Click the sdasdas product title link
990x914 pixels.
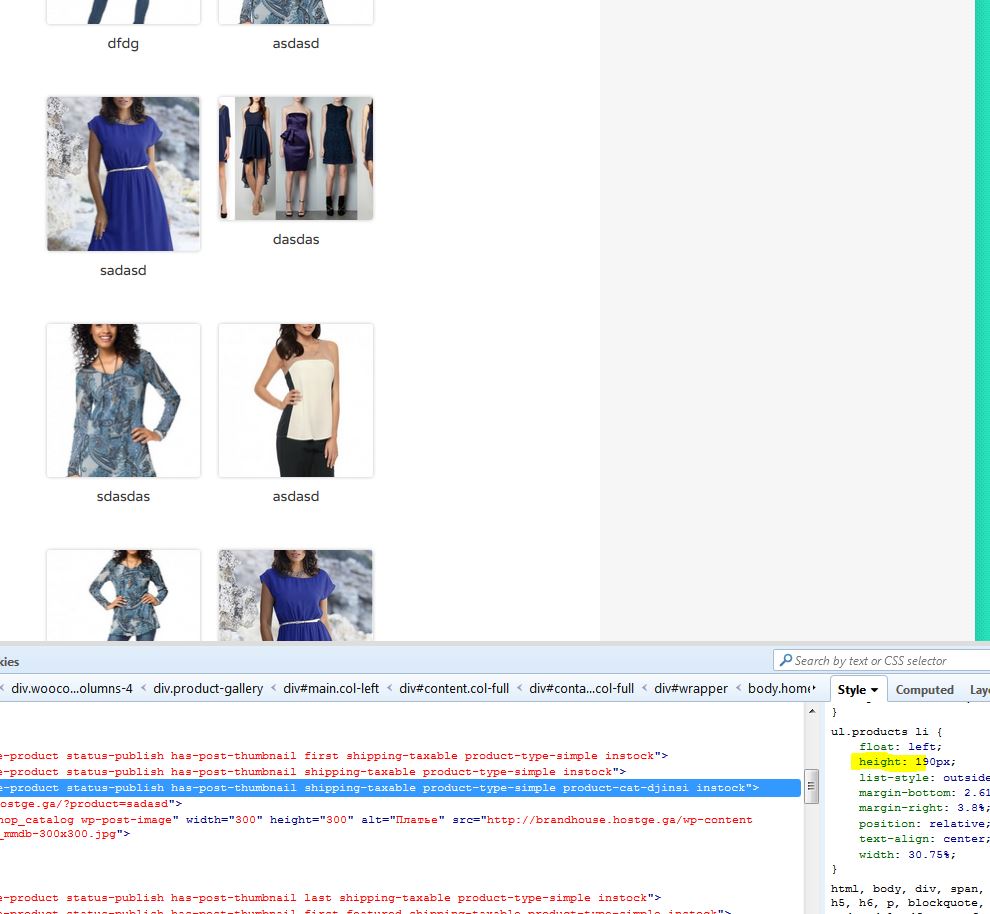(x=123, y=497)
